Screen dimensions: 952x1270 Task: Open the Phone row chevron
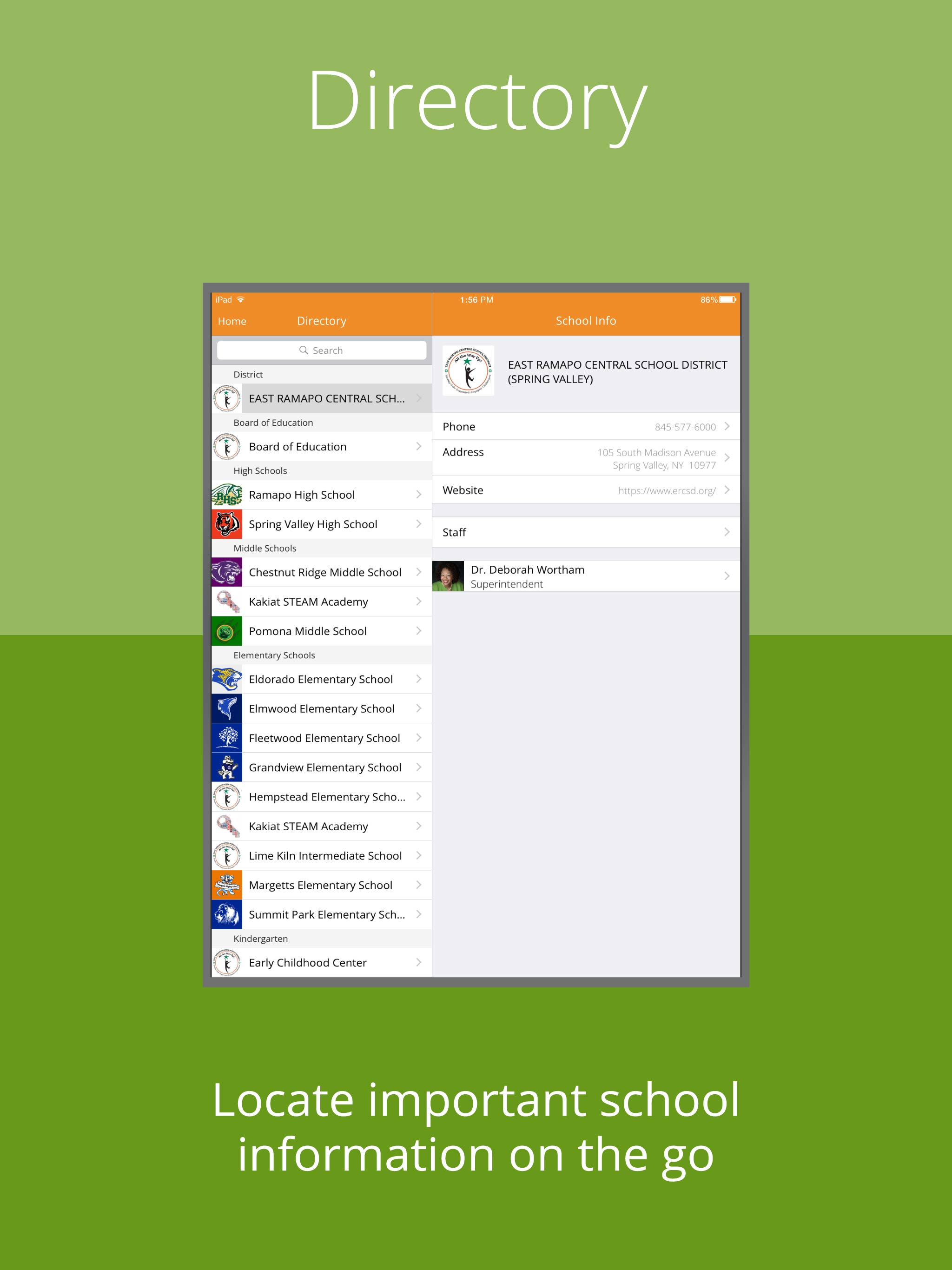727,426
